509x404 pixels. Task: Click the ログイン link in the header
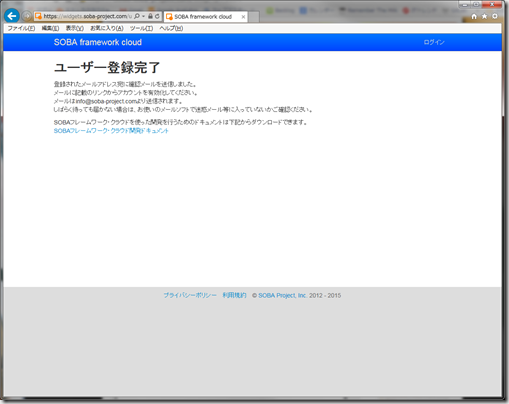coord(434,42)
